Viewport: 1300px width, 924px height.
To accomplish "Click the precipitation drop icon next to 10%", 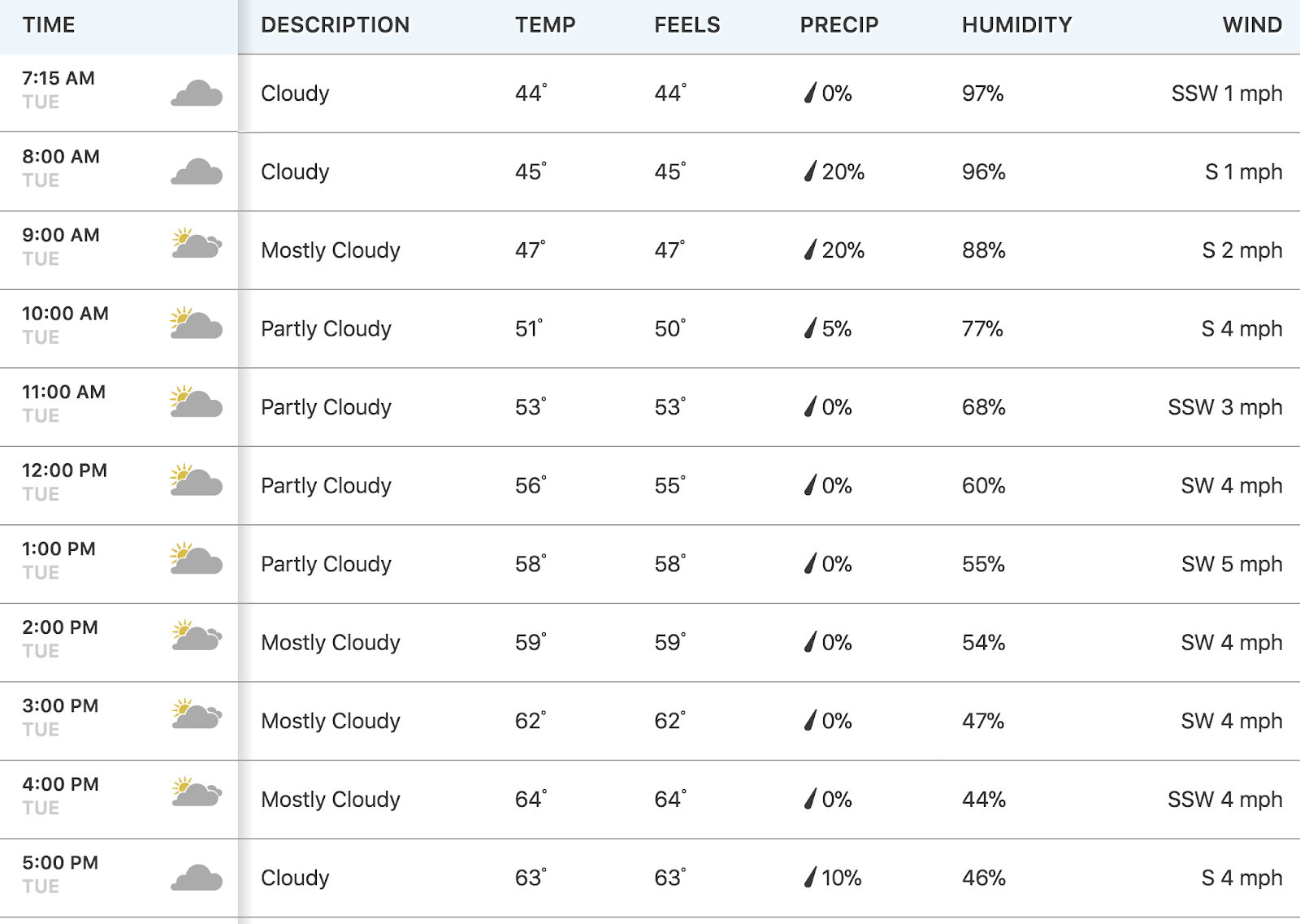I will click(810, 878).
